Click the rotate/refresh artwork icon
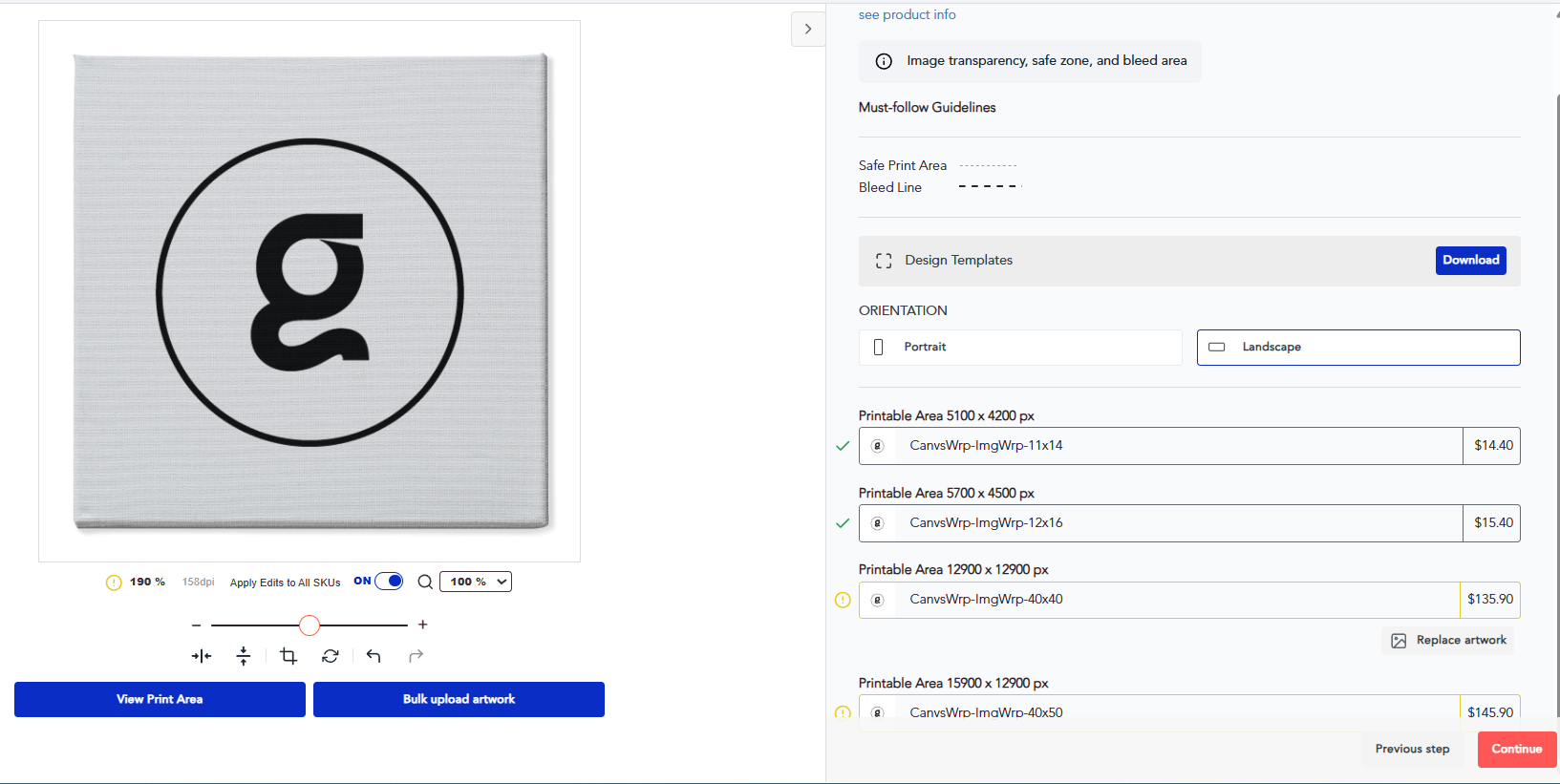 coord(331,656)
